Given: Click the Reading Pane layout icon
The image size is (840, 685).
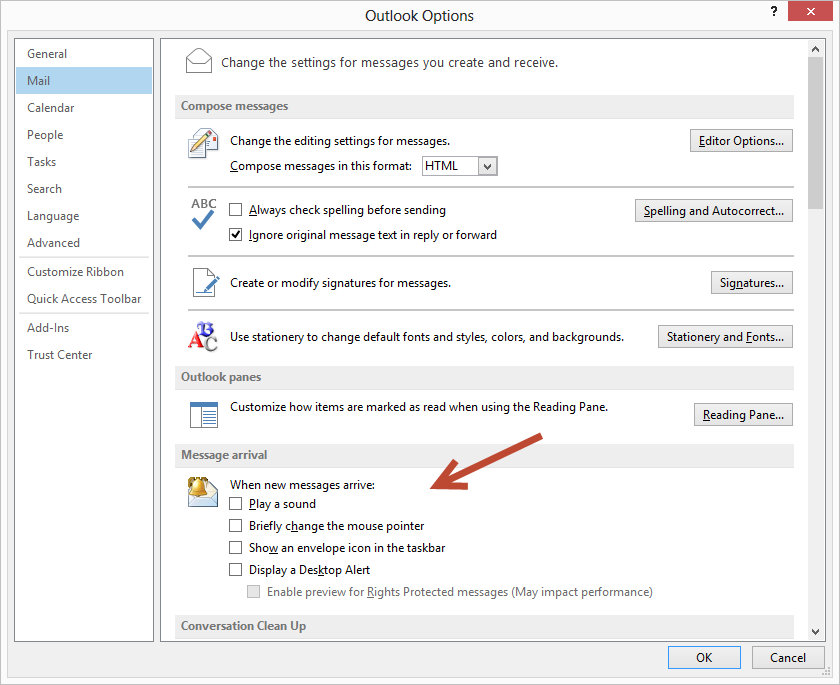Looking at the screenshot, I should click(x=204, y=414).
